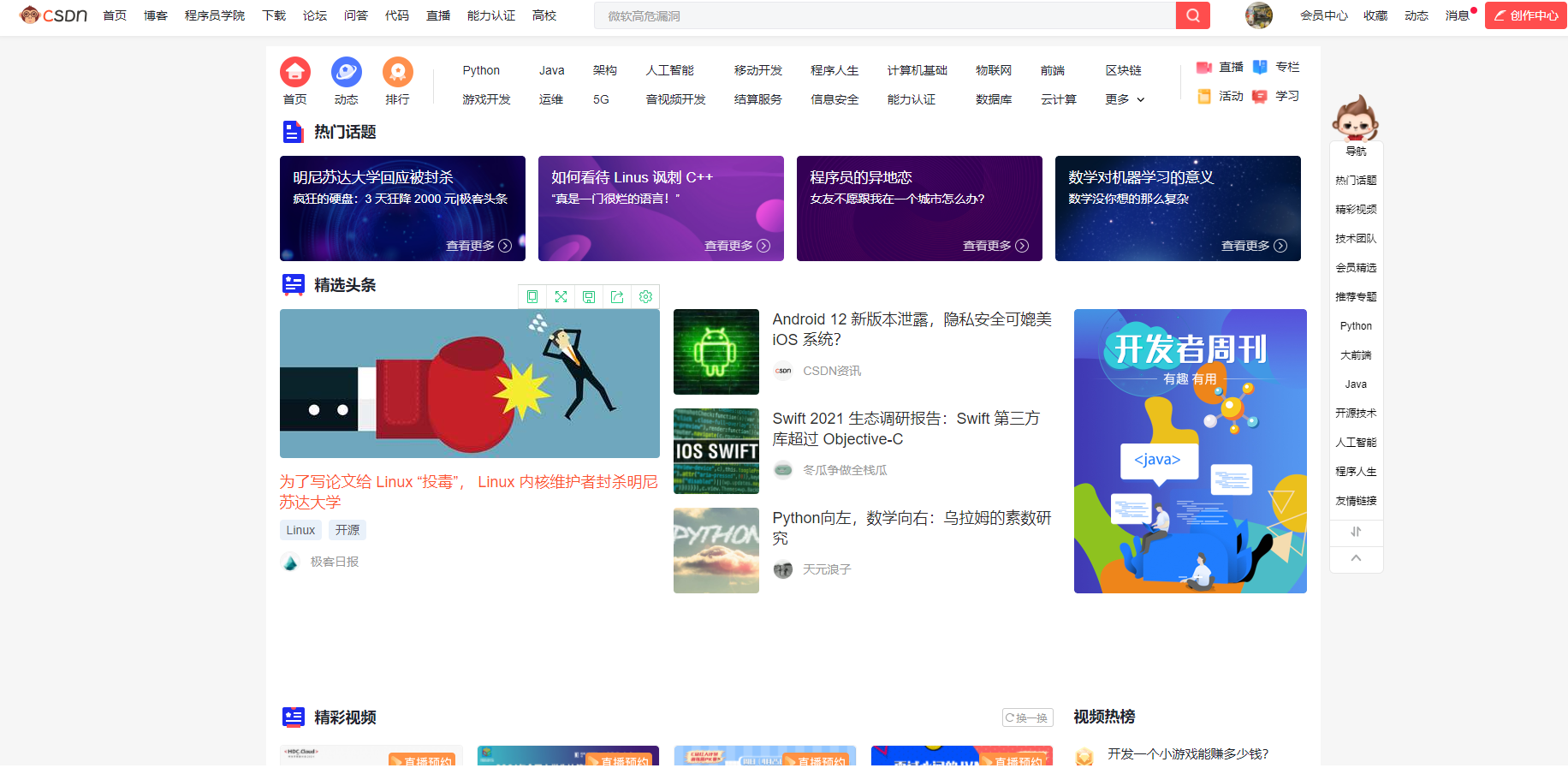Open 如何看待 Linus 讽刺 C++ topic card
Screen dimensions: 1568x768
[661, 208]
